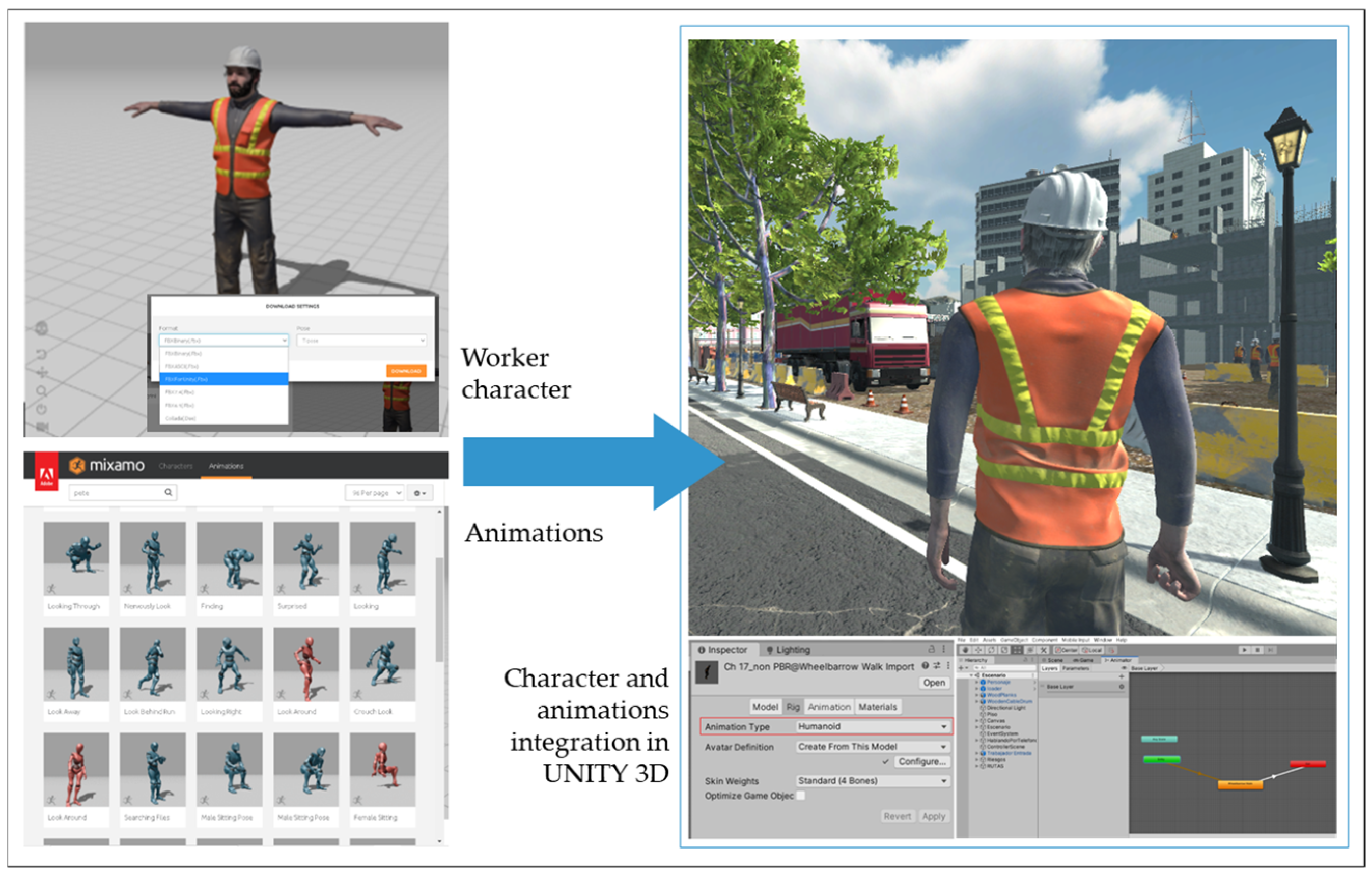Open the Animation Type Humanoid dropdown
1372x876 pixels.
[873, 727]
